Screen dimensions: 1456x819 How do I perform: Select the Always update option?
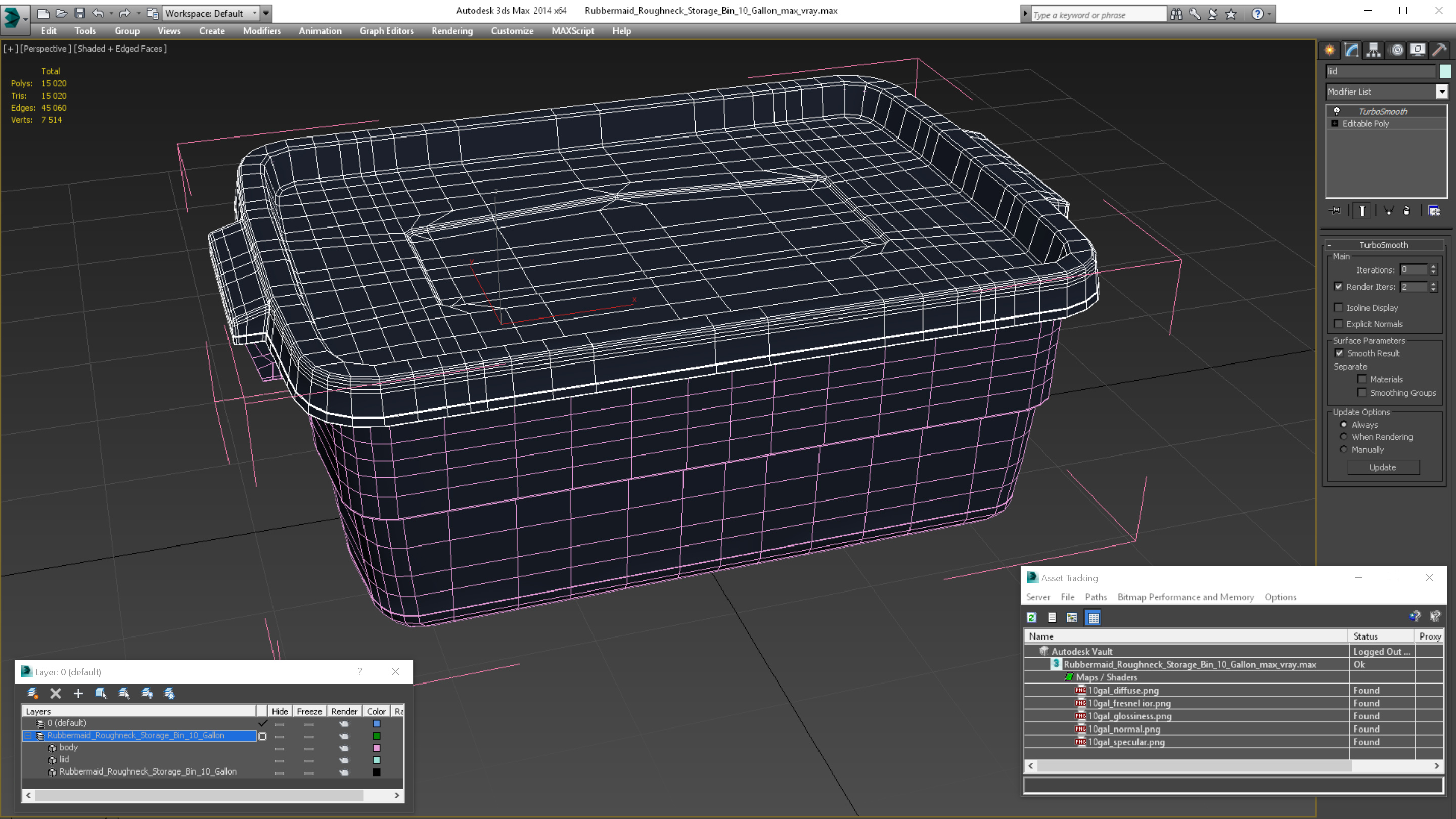click(x=1344, y=425)
